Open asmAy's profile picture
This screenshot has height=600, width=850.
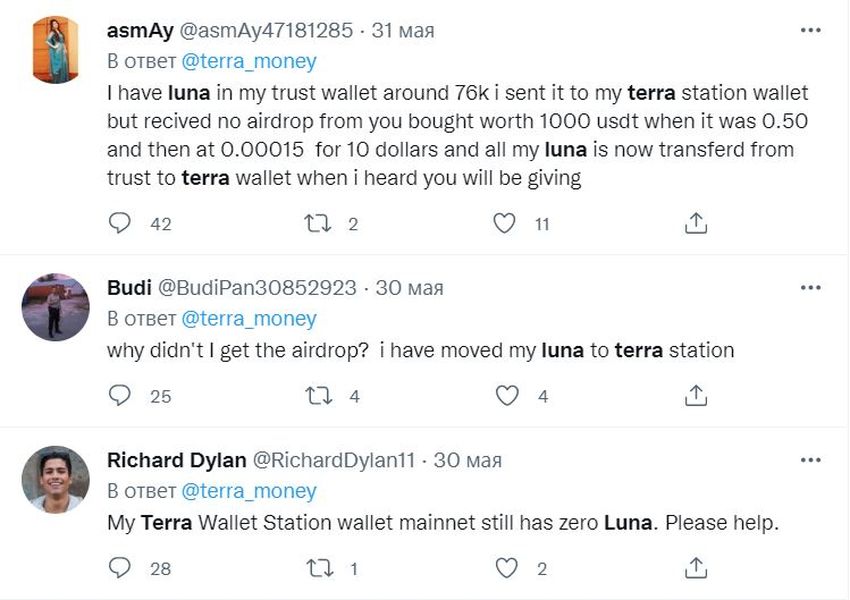[x=55, y=52]
